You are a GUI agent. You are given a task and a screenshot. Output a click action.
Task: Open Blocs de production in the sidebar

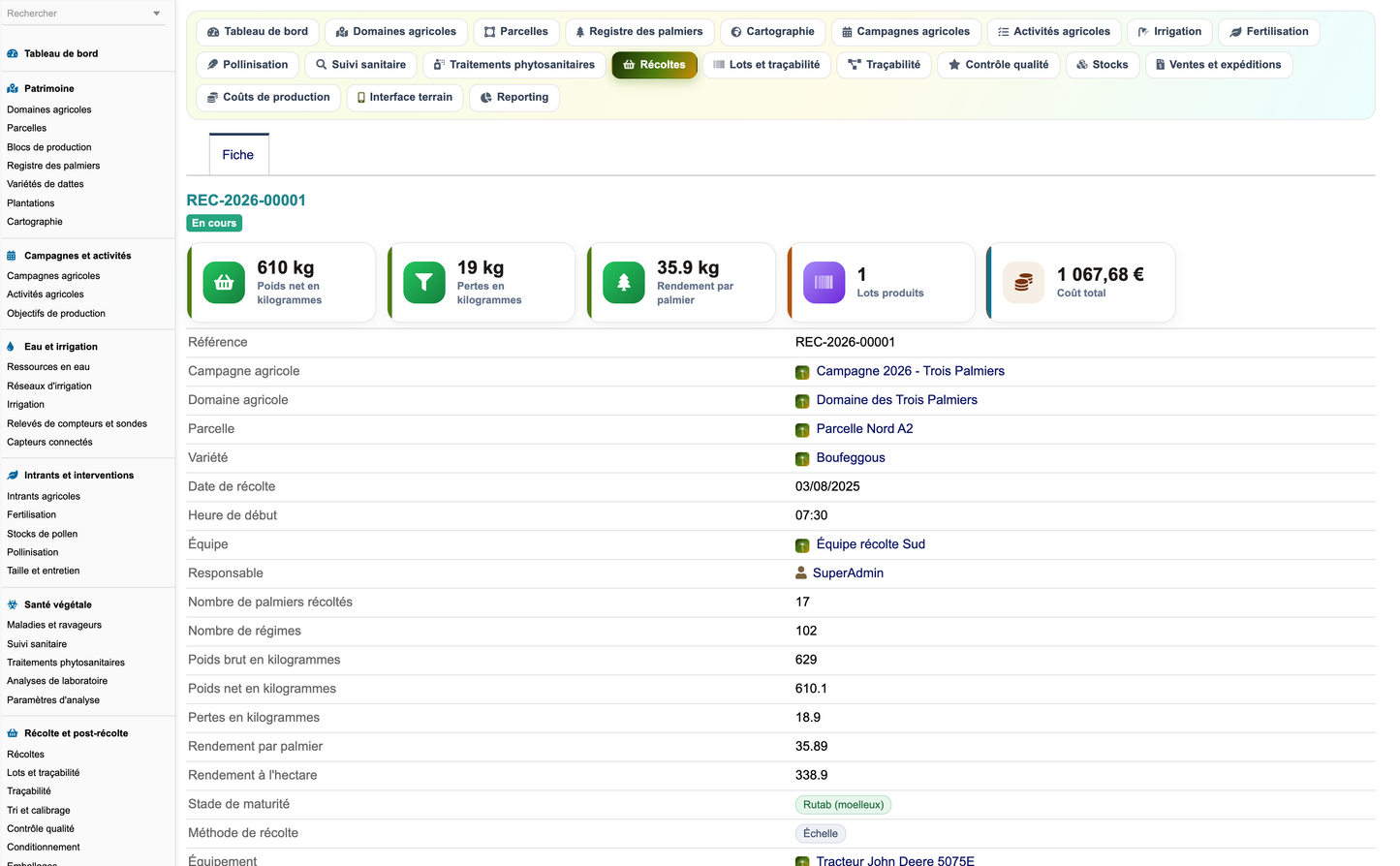point(49,147)
